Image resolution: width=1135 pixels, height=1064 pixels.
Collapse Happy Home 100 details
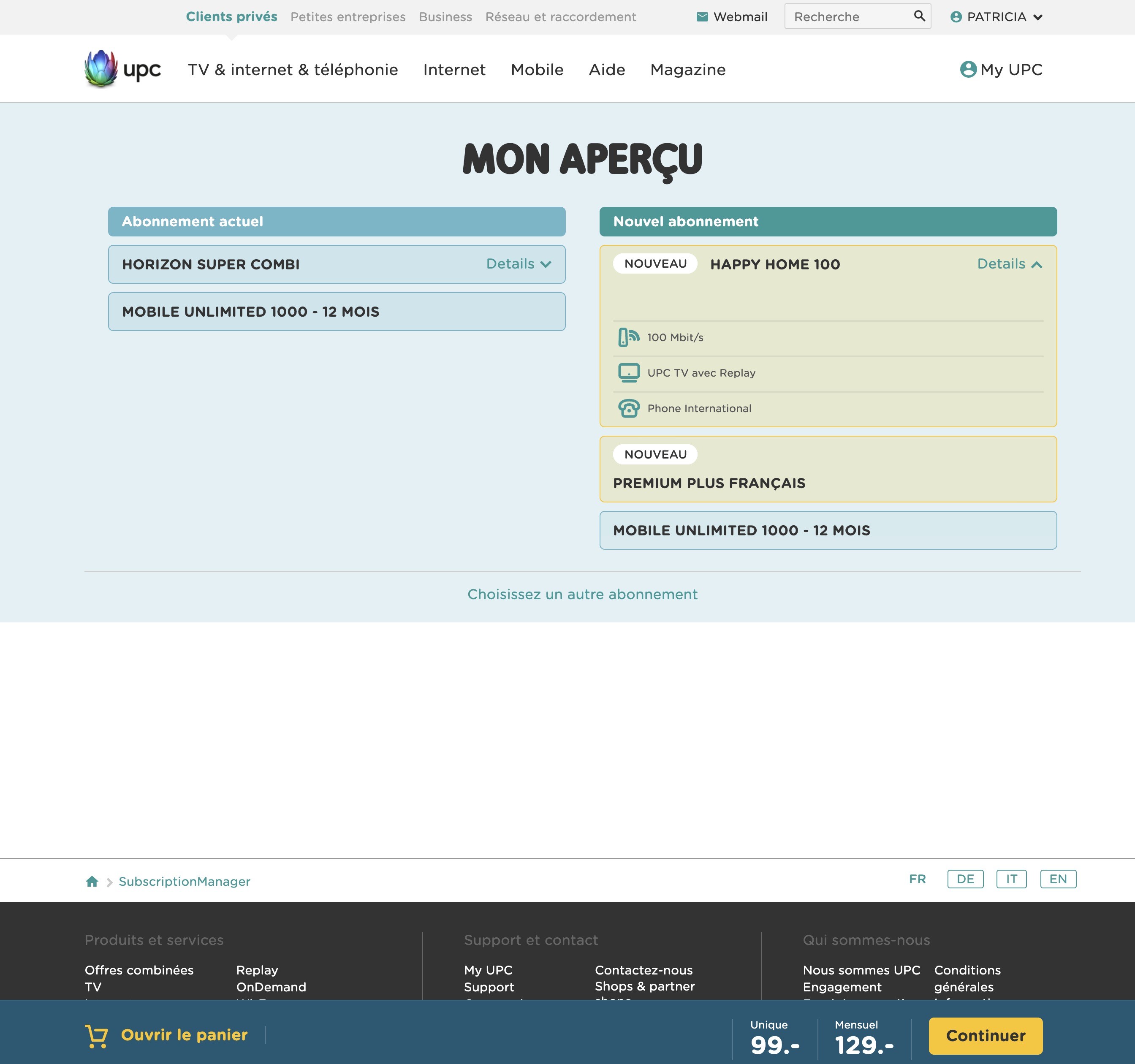click(x=1009, y=264)
